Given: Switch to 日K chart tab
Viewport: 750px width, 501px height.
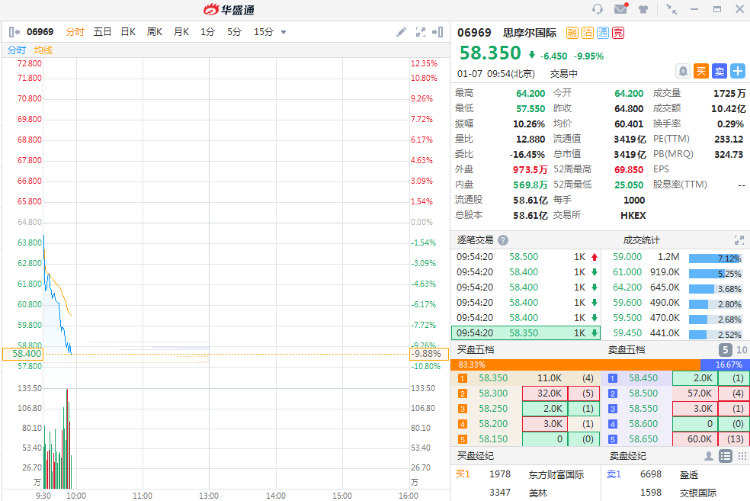Looking at the screenshot, I should [128, 32].
